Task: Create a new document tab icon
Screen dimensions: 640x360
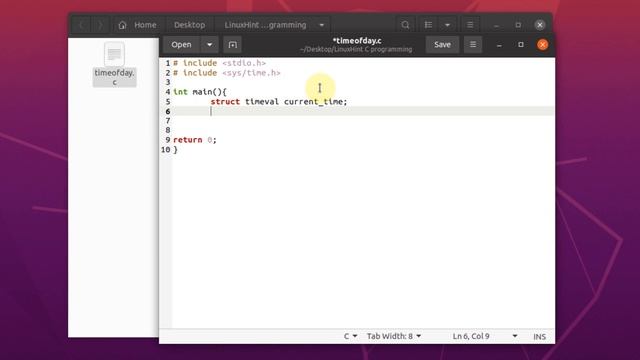Action: pyautogui.click(x=233, y=44)
